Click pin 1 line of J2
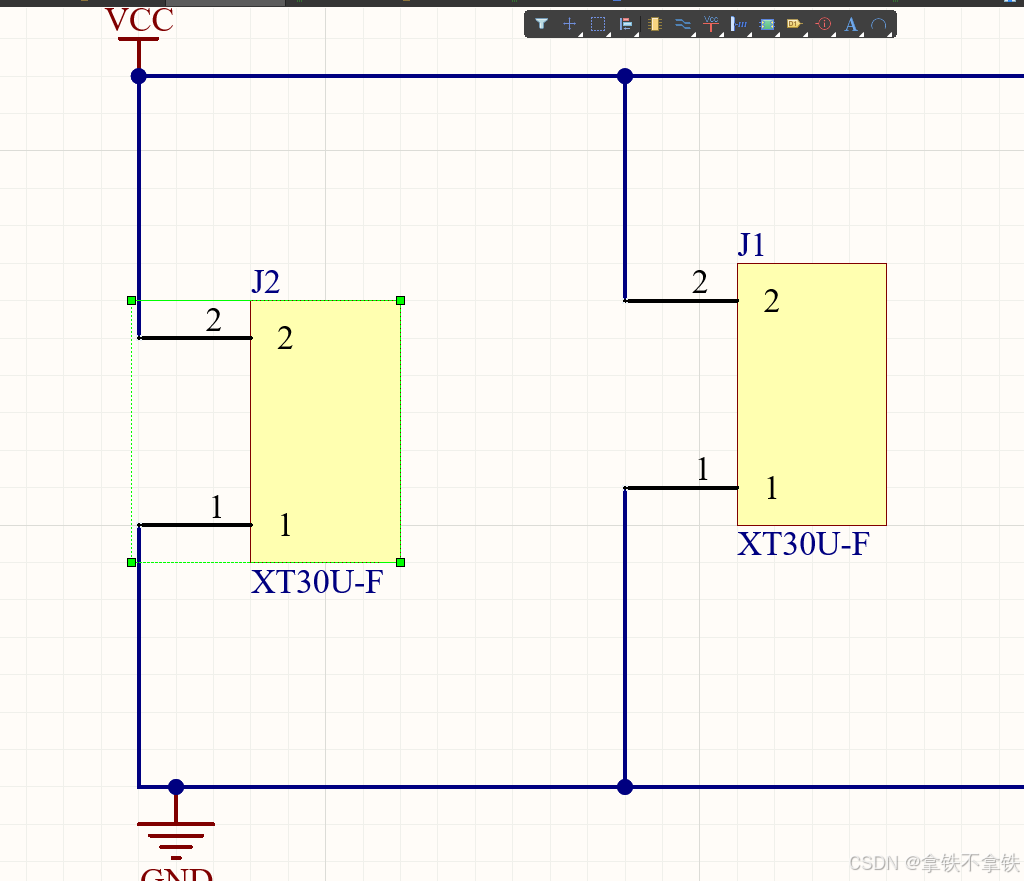Viewport: 1024px width, 881px height. (195, 524)
